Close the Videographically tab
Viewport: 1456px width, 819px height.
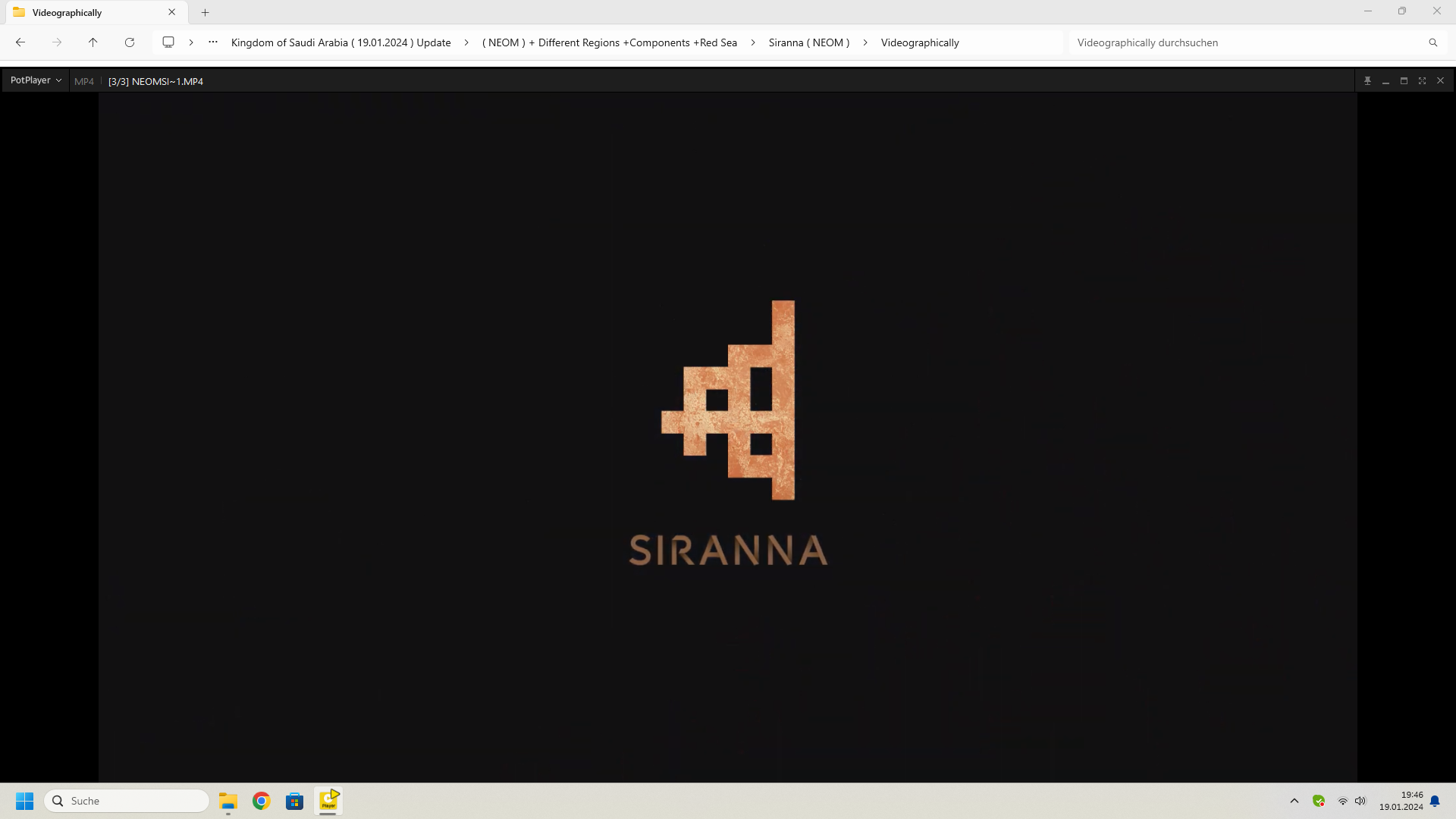coord(172,12)
